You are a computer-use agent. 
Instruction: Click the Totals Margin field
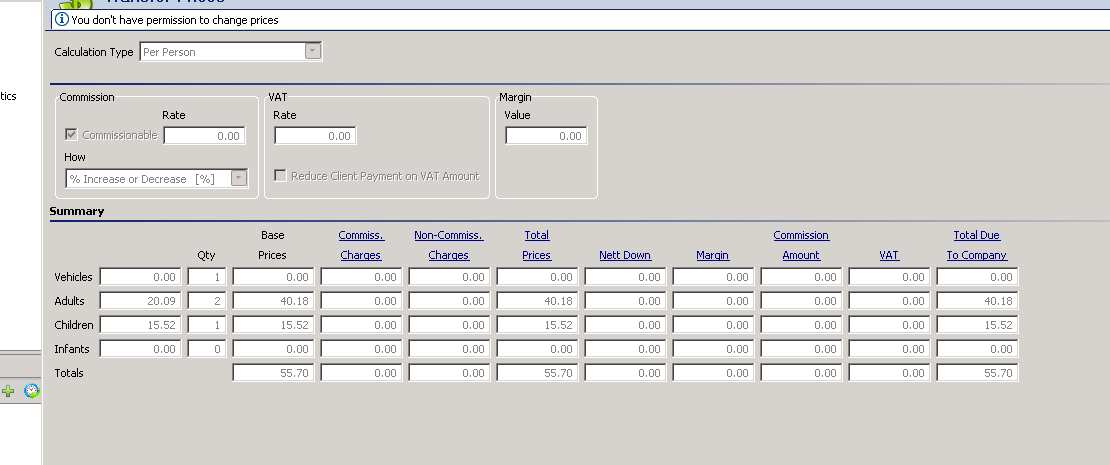click(x=713, y=373)
